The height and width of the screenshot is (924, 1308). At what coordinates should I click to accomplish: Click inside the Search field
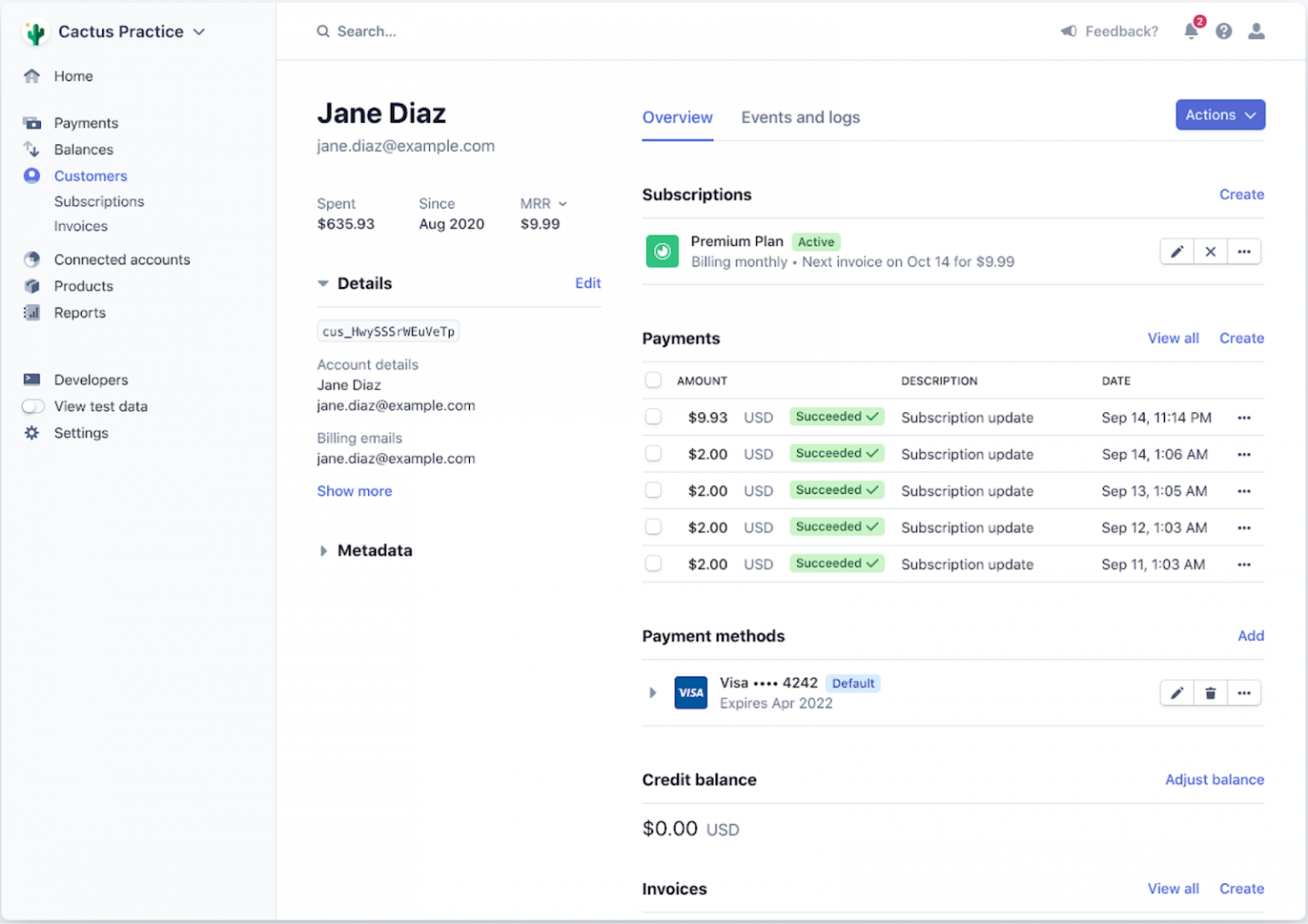pos(426,31)
